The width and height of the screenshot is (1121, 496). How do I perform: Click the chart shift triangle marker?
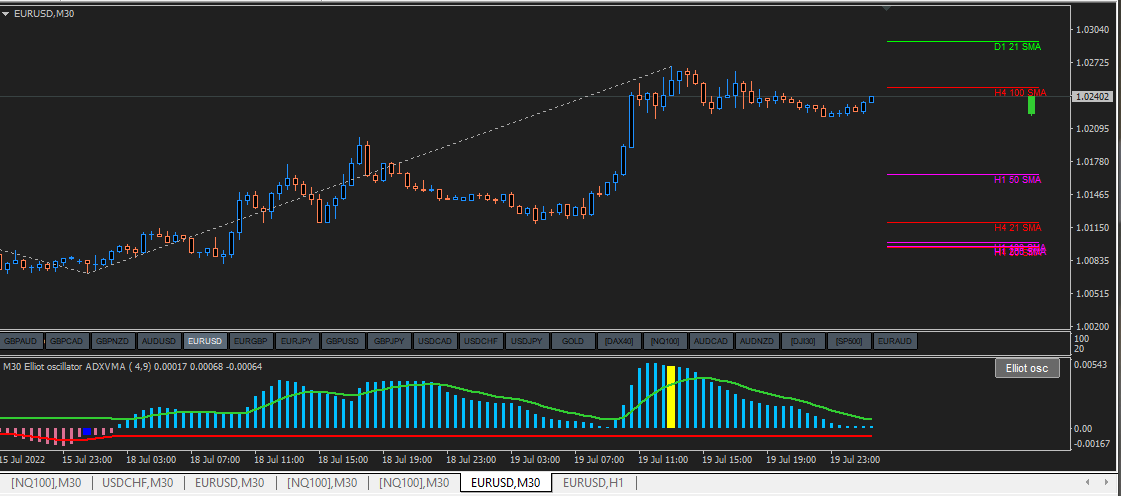887,8
